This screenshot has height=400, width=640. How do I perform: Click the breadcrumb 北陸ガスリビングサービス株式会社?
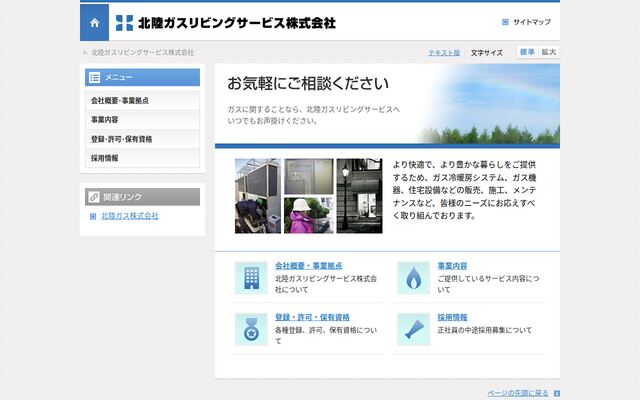142,52
